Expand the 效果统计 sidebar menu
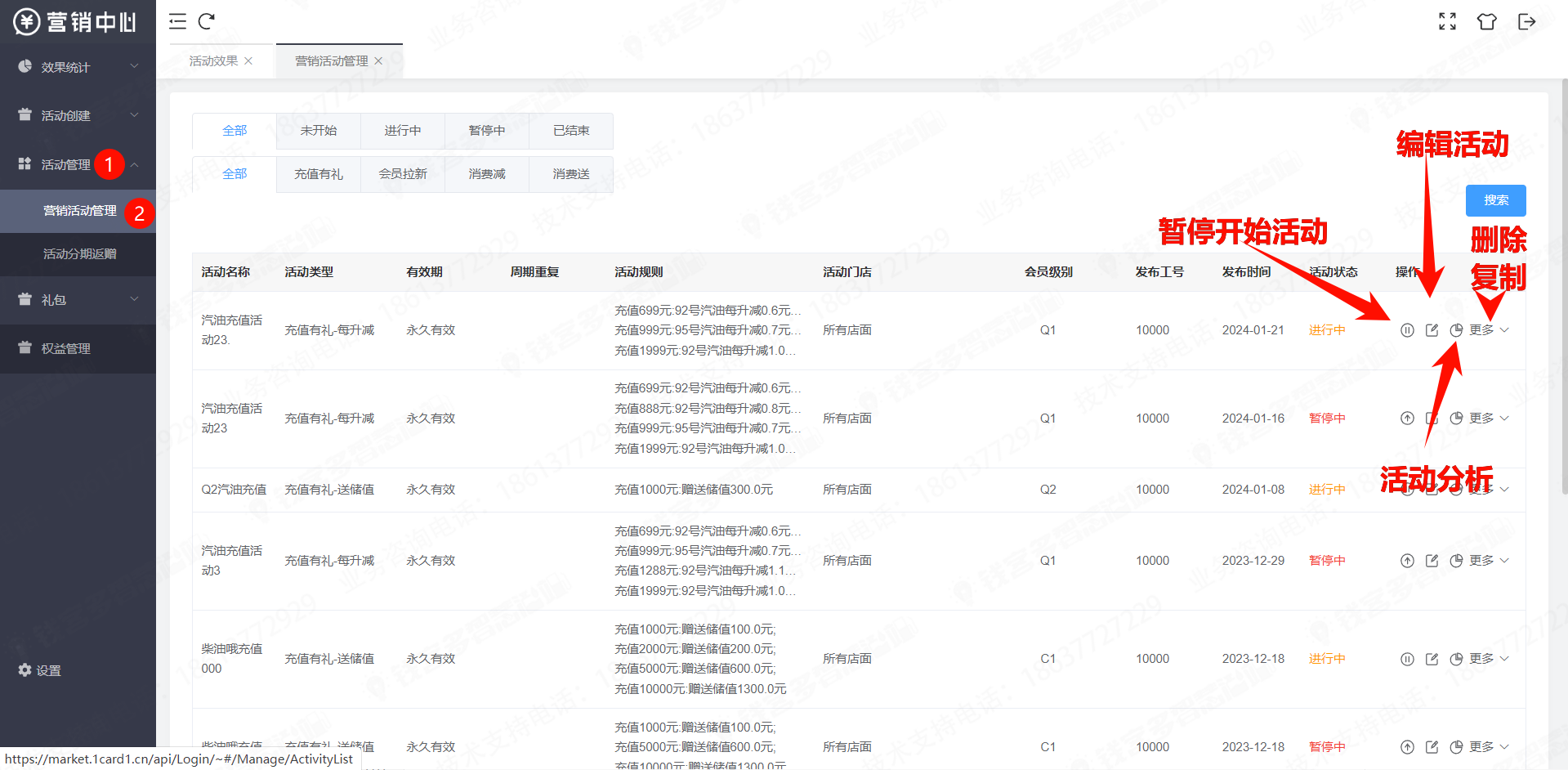 tap(78, 67)
